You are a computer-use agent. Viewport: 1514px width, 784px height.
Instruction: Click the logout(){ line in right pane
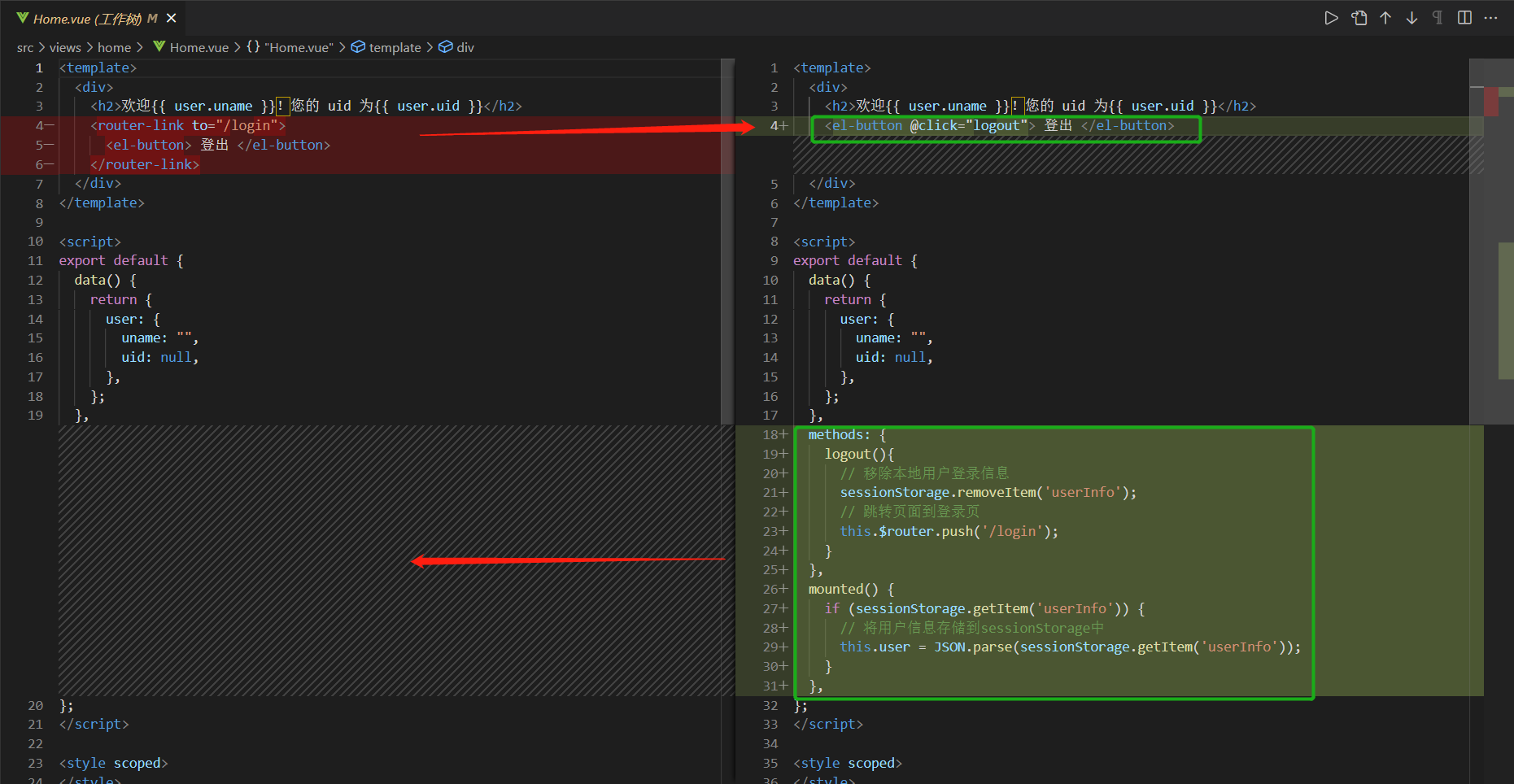[x=859, y=455]
